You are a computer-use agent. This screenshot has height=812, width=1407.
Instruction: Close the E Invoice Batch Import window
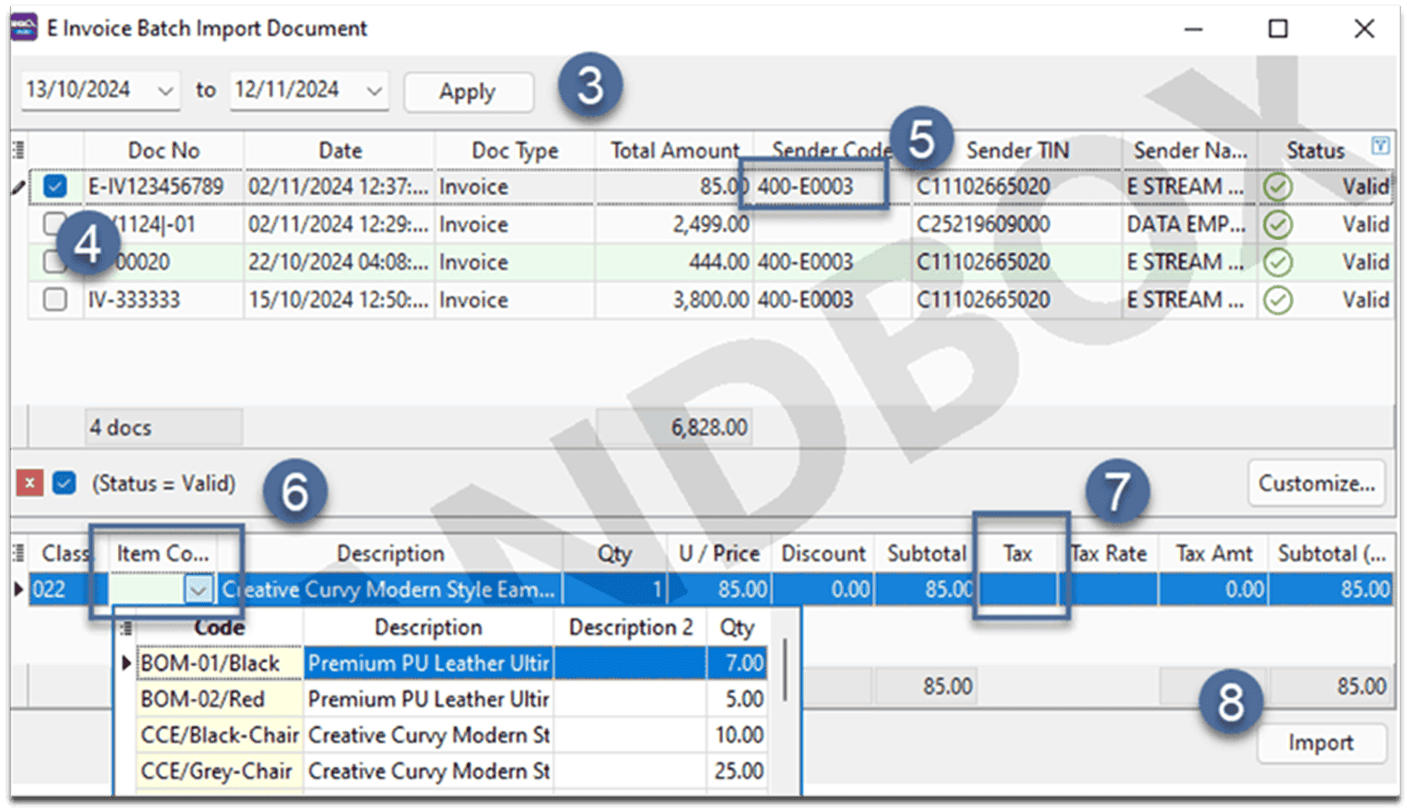coord(1364,29)
